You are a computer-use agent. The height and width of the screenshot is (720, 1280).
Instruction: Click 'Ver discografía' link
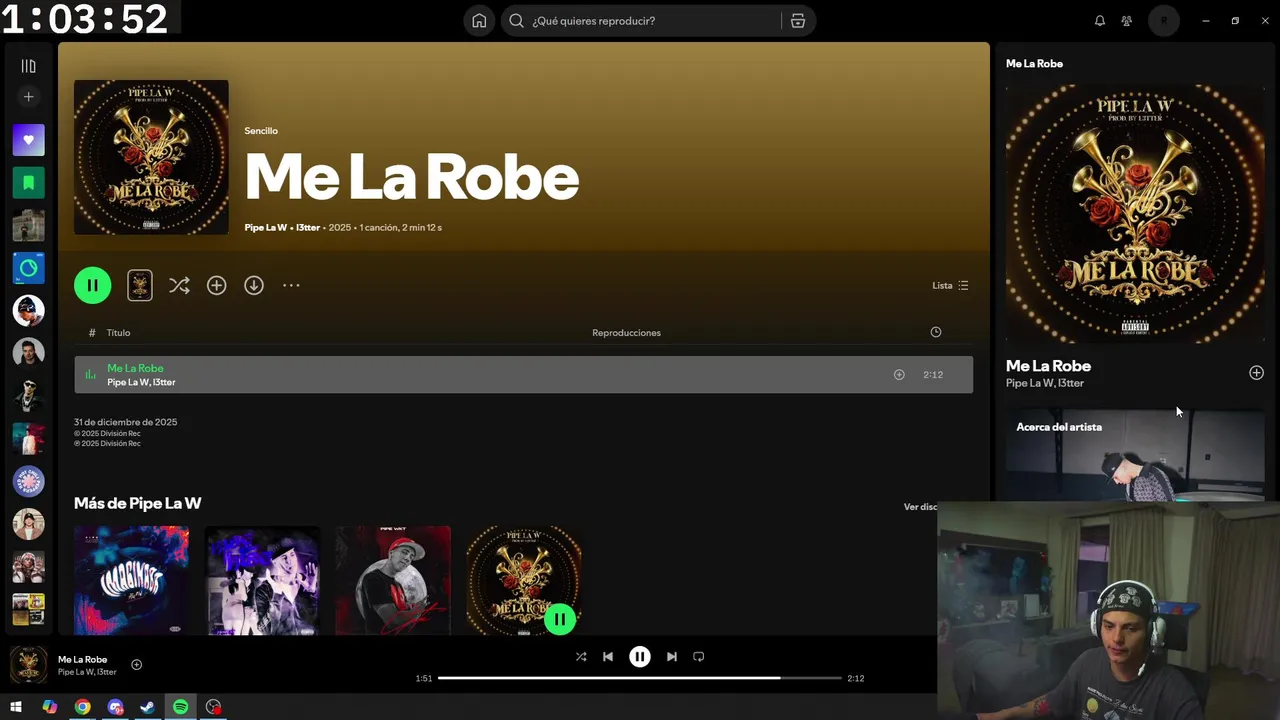coord(920,507)
